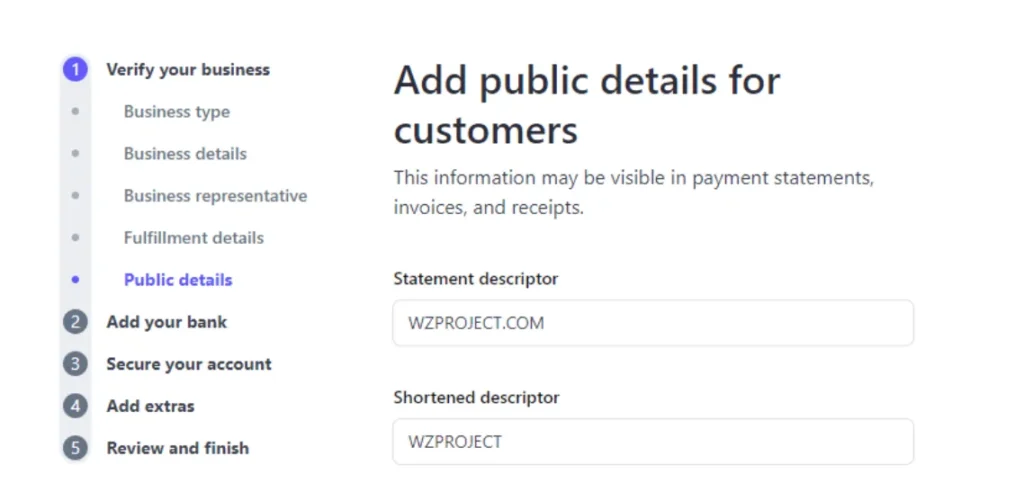Click the step 3 circle icon
This screenshot has height=492, width=1024.
(75, 364)
